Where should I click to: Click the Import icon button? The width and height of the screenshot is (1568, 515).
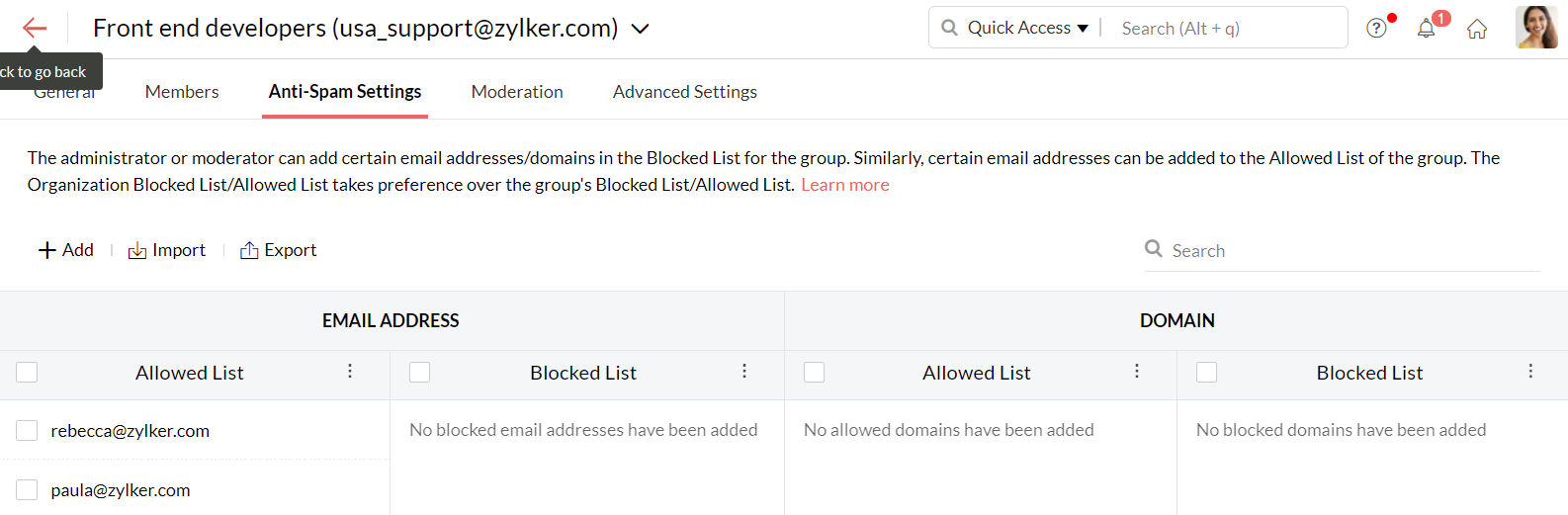[x=137, y=251]
